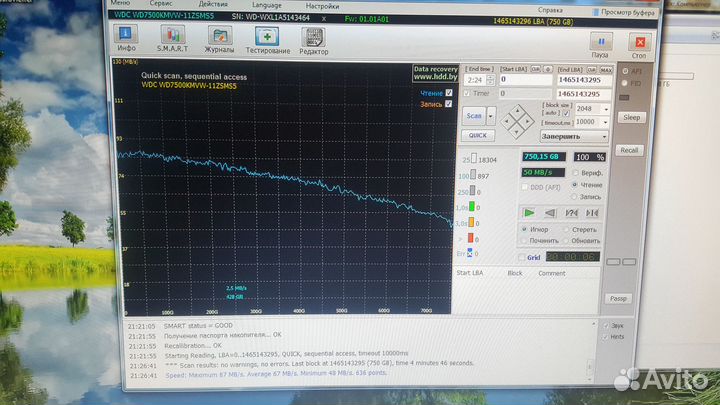Switch to the Тестирование test view
Screen dimensions: 720x405
267,41
